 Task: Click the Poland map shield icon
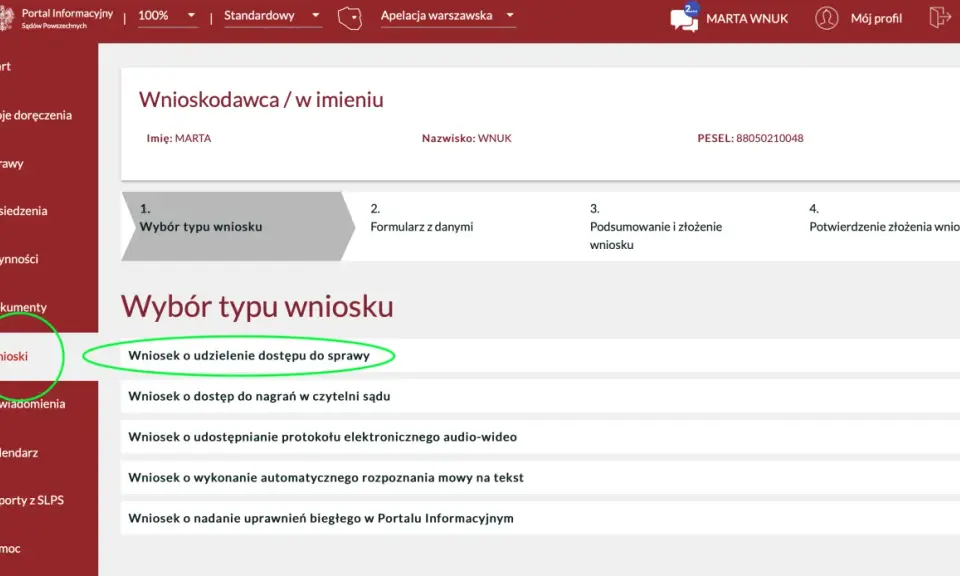click(350, 18)
